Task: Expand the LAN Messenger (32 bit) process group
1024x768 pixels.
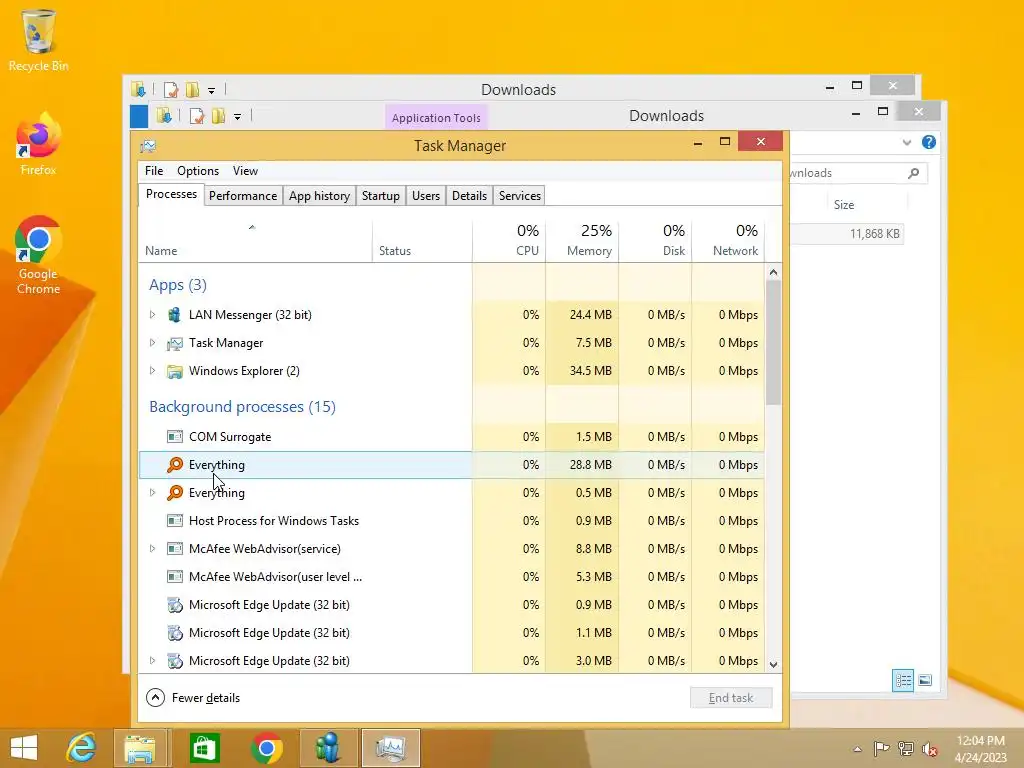Action: [x=152, y=315]
